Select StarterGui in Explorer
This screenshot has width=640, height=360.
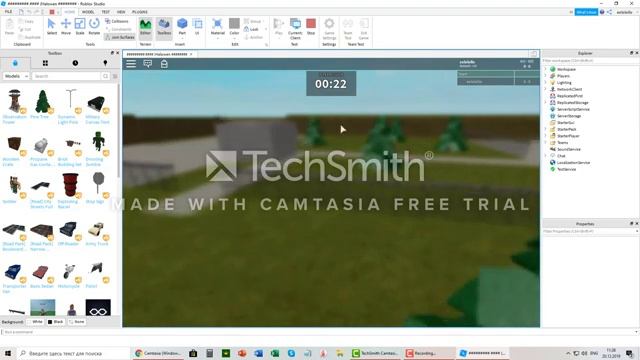tap(566, 122)
